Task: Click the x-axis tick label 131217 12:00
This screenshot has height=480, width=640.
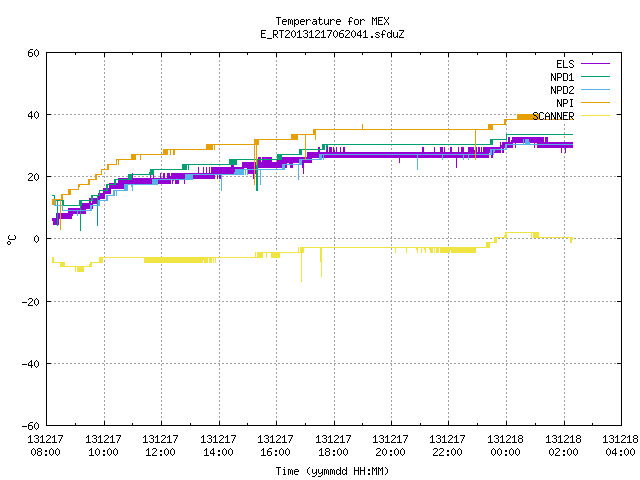Action: (x=161, y=446)
